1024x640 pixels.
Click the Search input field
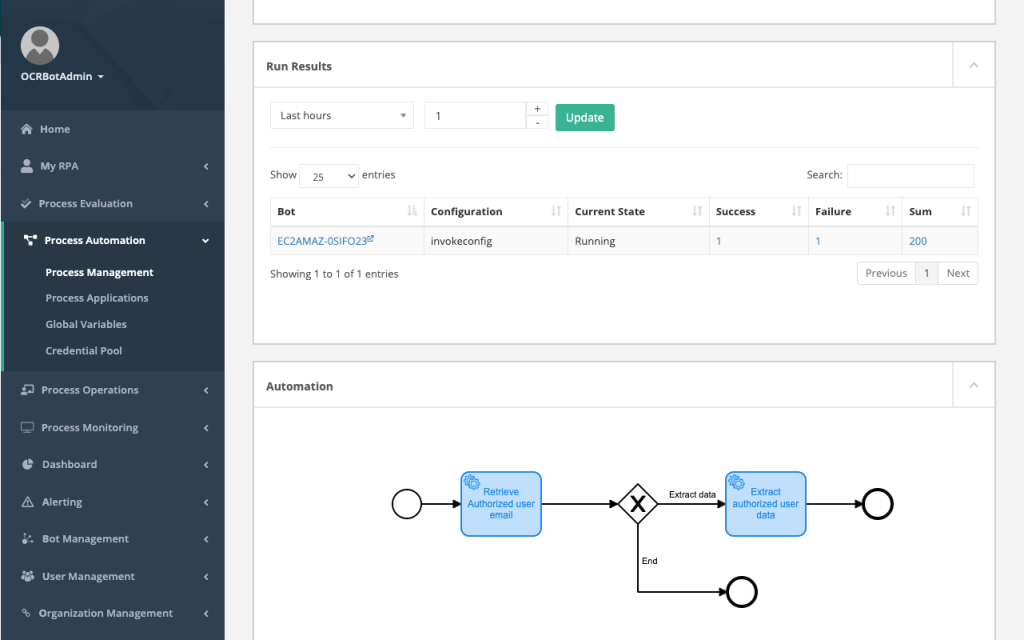[910, 176]
